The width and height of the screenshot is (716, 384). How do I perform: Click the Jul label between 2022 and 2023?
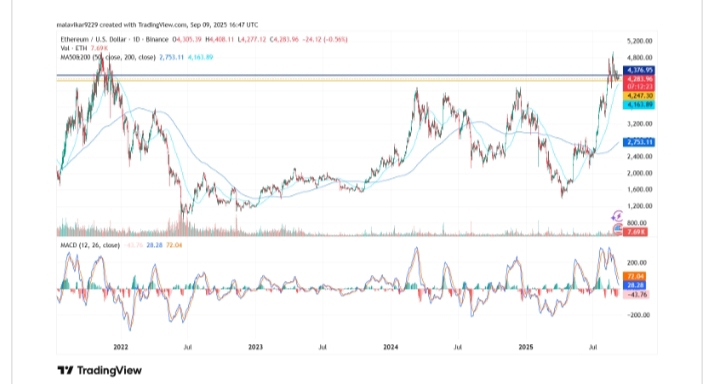click(188, 347)
